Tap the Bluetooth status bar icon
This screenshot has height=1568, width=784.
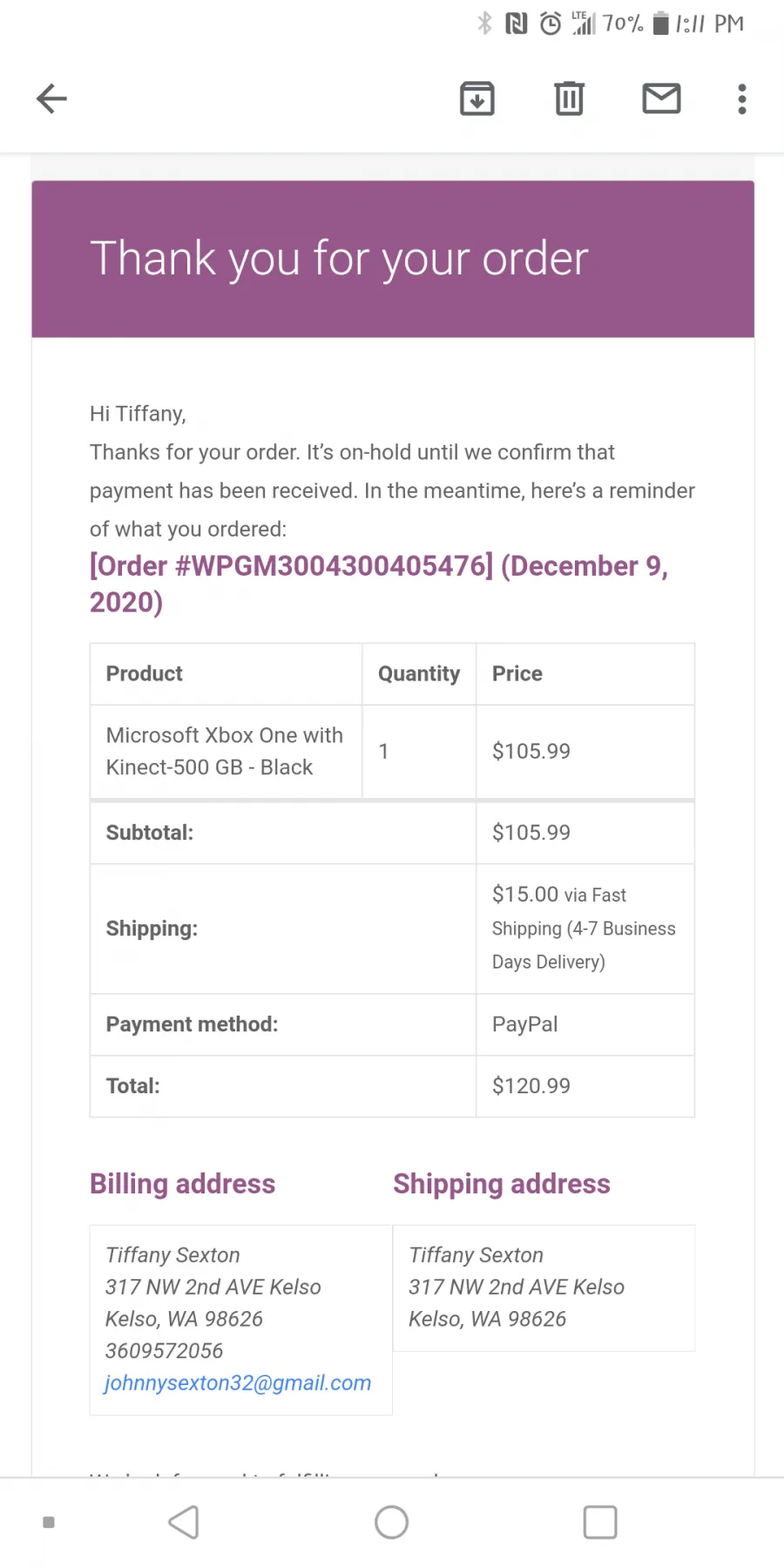point(485,24)
